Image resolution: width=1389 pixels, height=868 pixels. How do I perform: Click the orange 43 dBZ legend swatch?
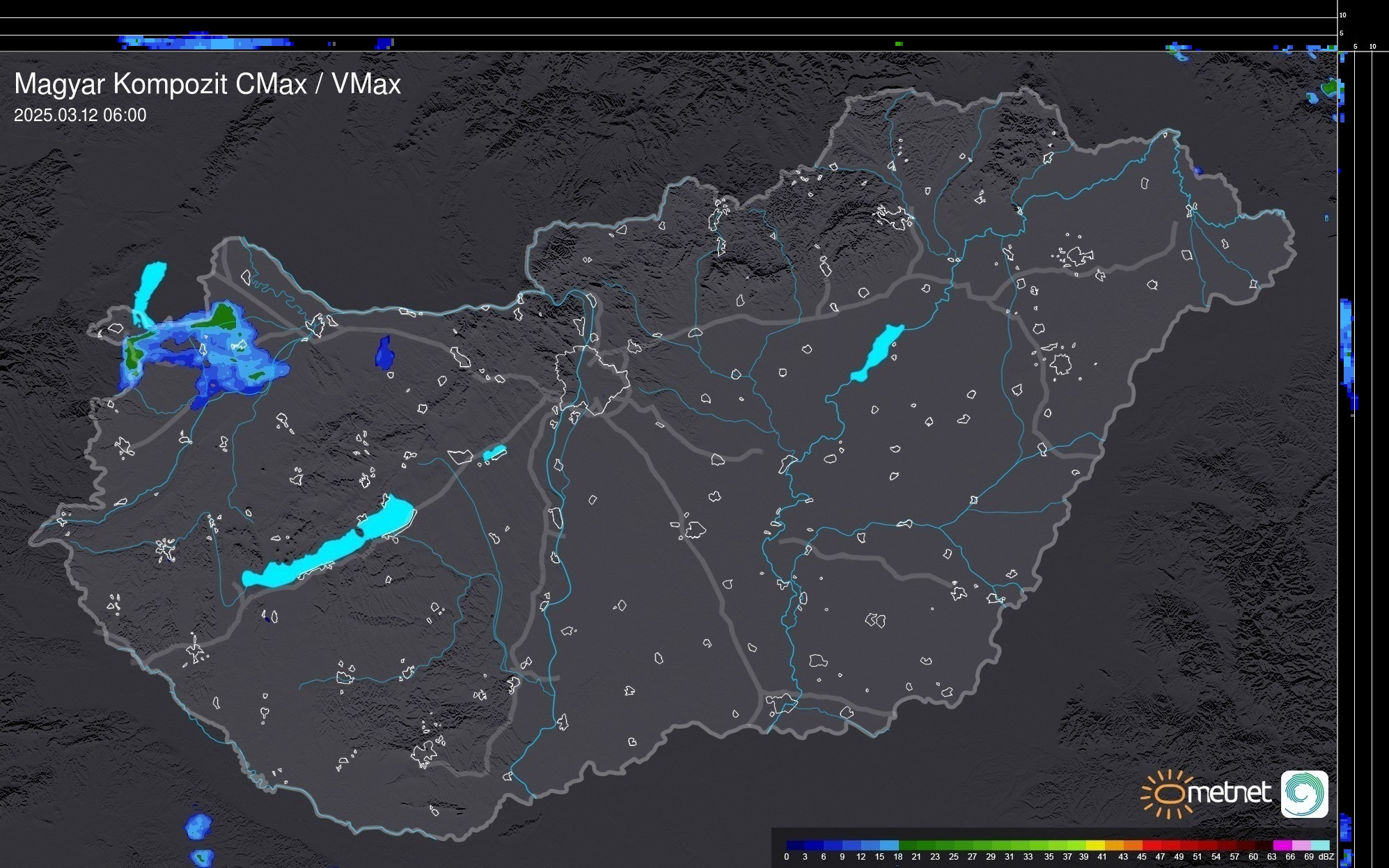1131,845
